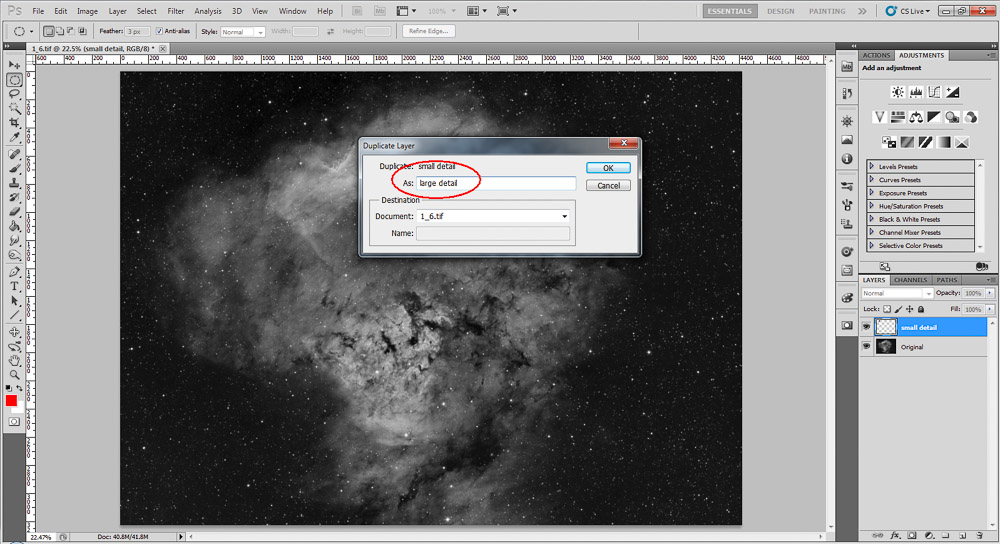
Task: Toggle Quick Mask mode icon
Action: click(14, 422)
